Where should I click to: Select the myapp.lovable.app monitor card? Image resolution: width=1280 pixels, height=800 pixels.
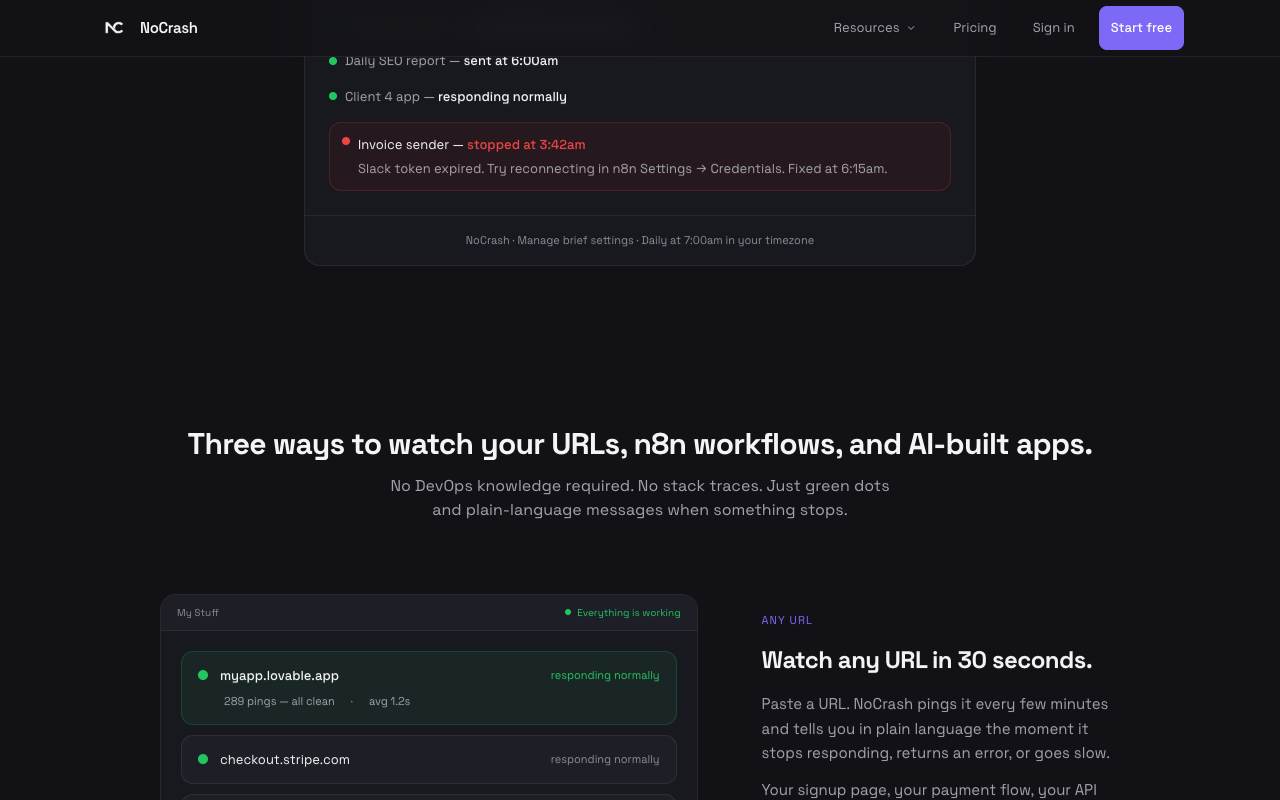click(429, 688)
